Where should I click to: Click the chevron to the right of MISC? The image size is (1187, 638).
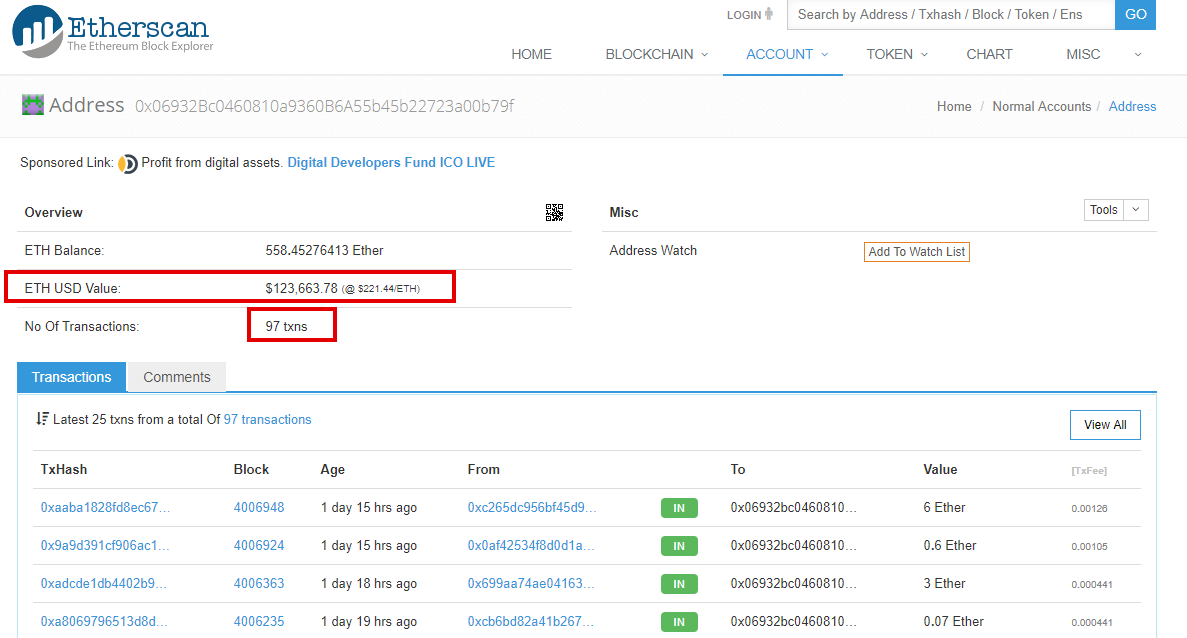[x=1138, y=54]
